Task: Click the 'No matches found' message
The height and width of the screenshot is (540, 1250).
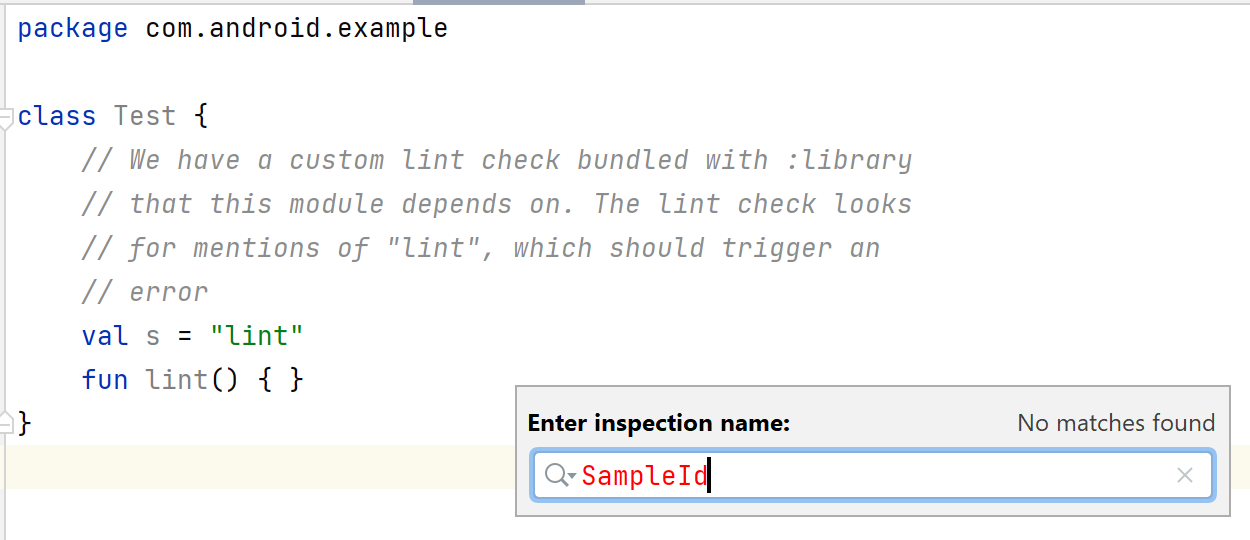Action: pos(1116,423)
